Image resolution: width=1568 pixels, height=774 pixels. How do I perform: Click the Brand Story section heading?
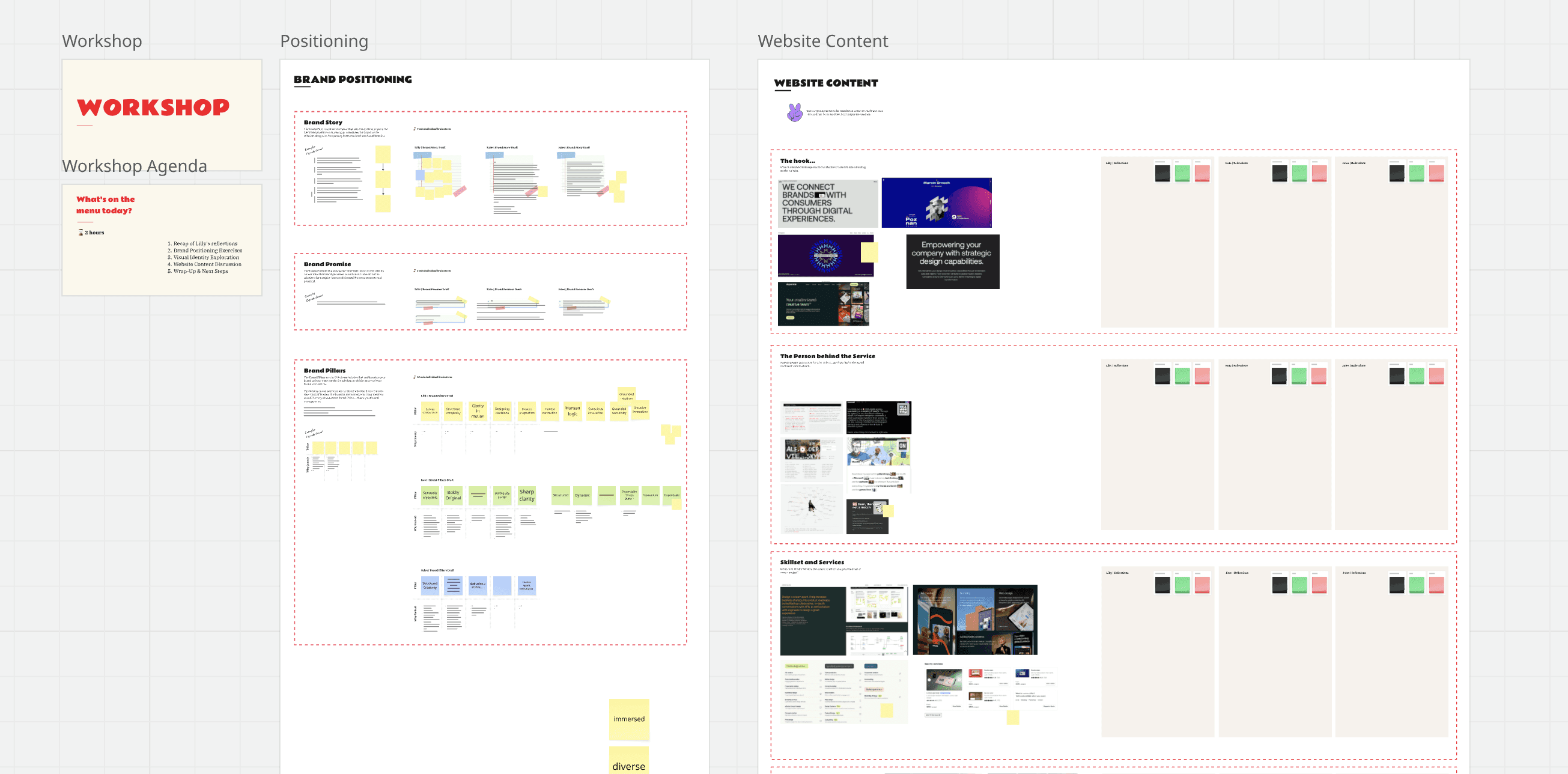[323, 123]
